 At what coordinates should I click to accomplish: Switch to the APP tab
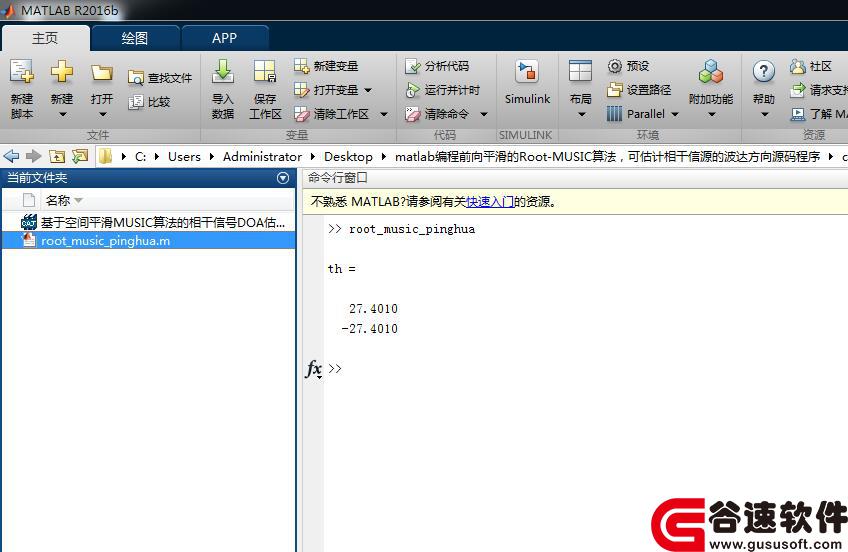pos(224,38)
